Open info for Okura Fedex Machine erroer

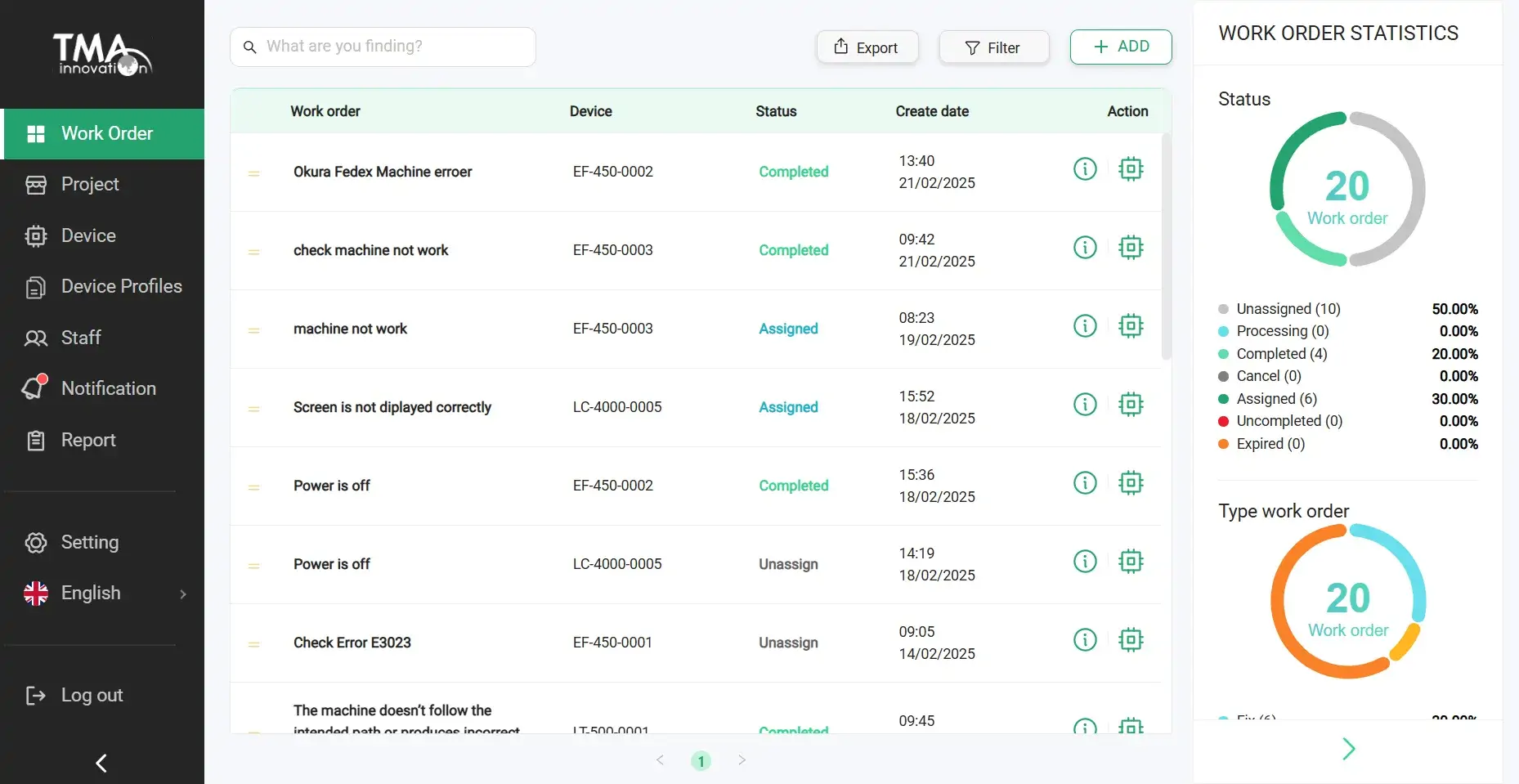click(x=1084, y=169)
